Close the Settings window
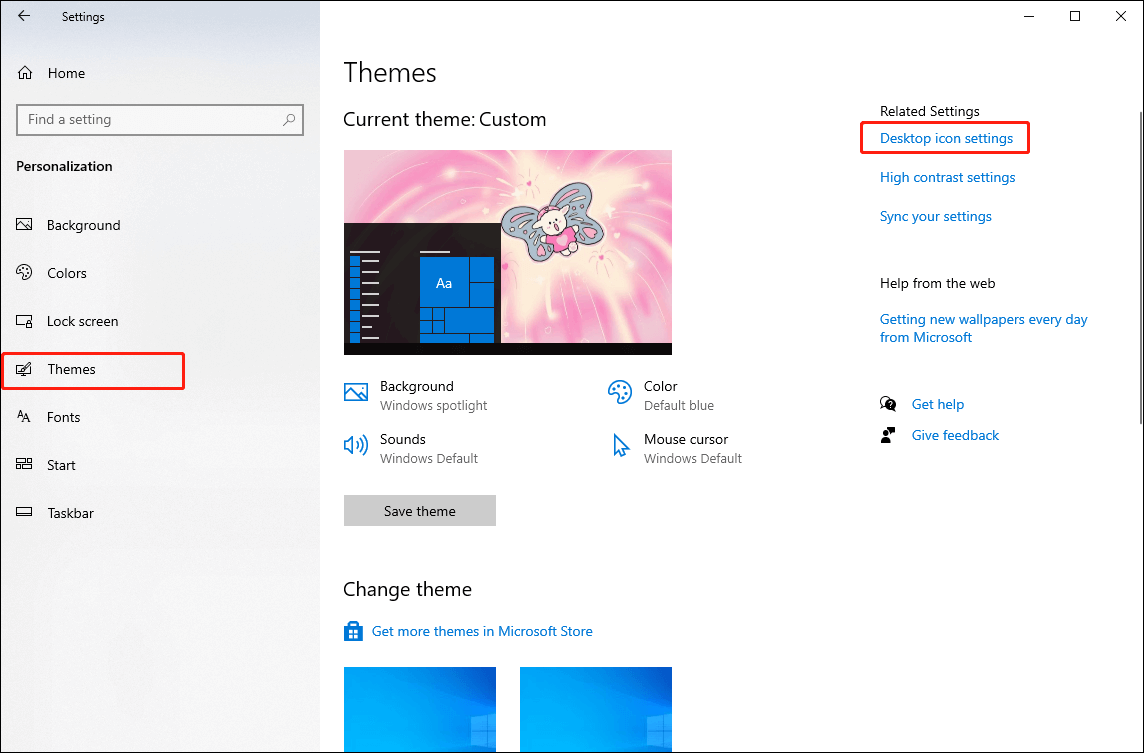The height and width of the screenshot is (753, 1144). [1121, 16]
